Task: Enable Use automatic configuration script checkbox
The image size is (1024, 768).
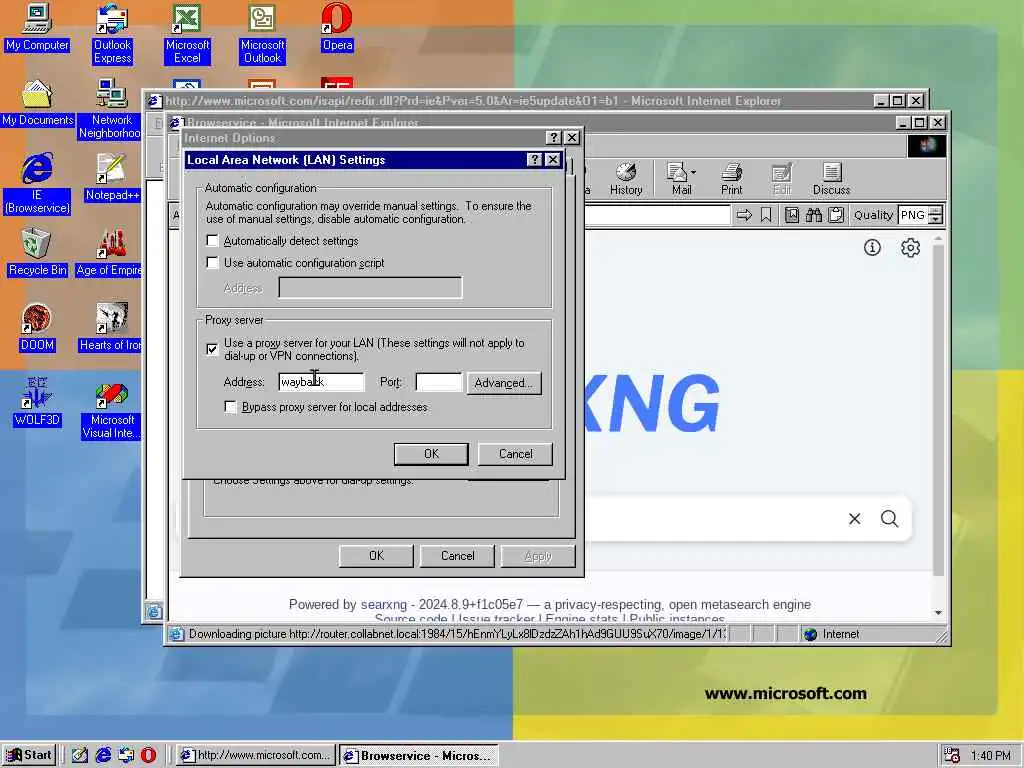Action: point(212,263)
